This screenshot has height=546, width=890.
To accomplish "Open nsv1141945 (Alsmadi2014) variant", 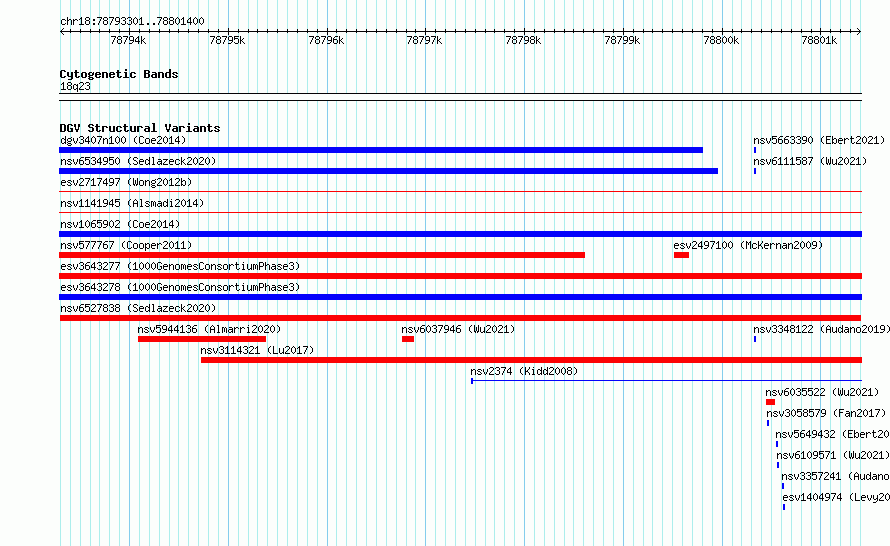I will pyautogui.click(x=132, y=203).
